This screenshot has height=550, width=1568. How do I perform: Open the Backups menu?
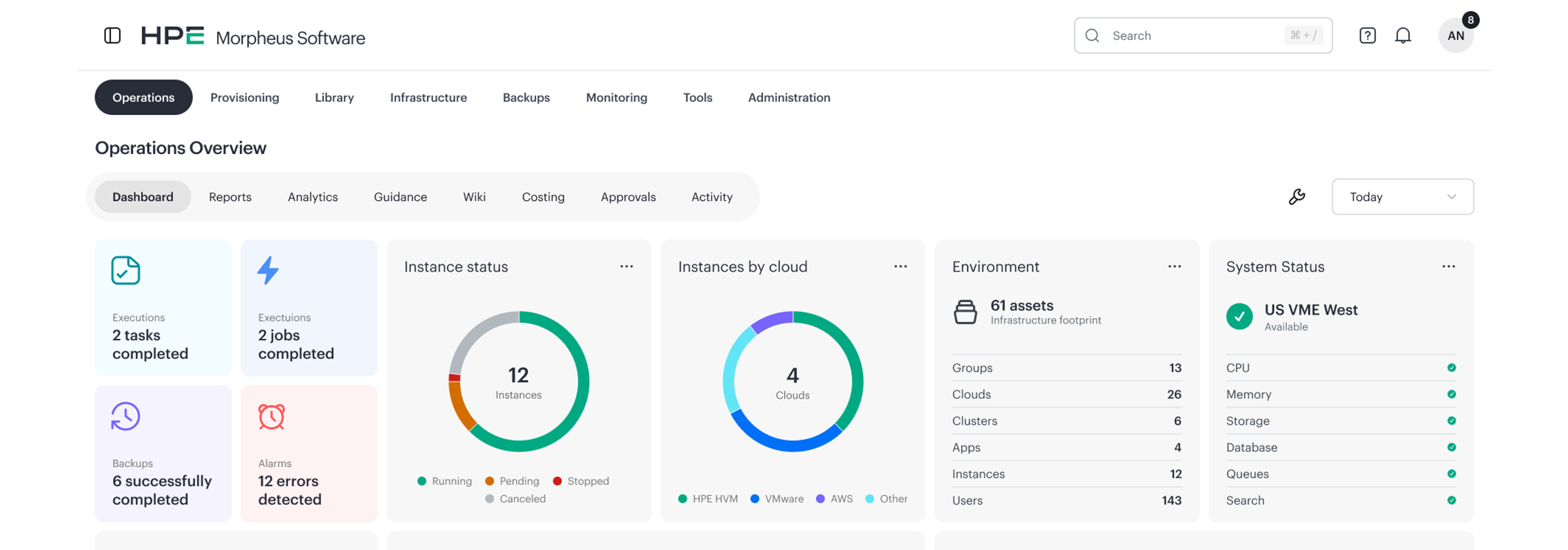click(x=526, y=97)
